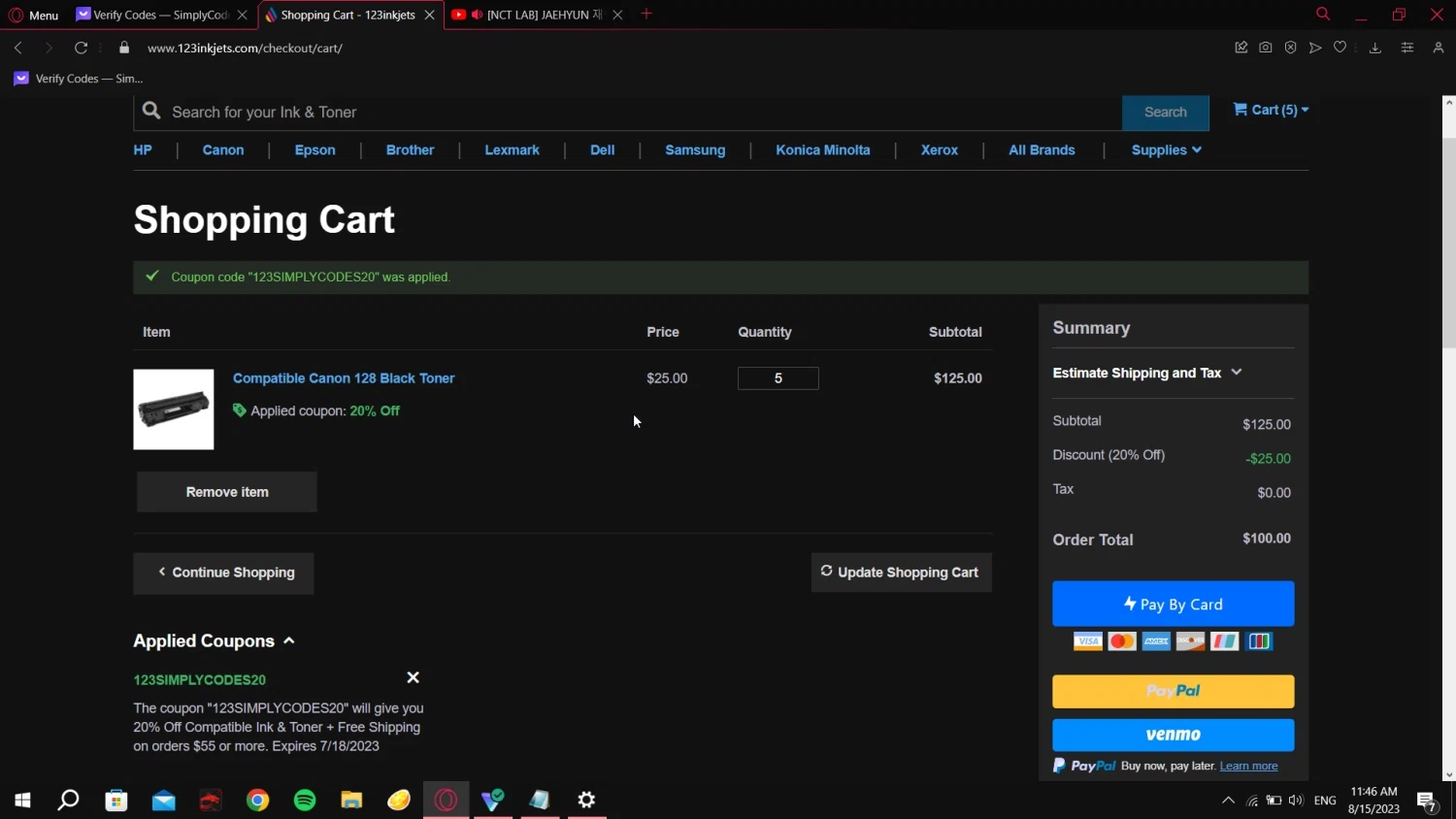
Task: Open Opera easy setup icon
Action: (1407, 48)
